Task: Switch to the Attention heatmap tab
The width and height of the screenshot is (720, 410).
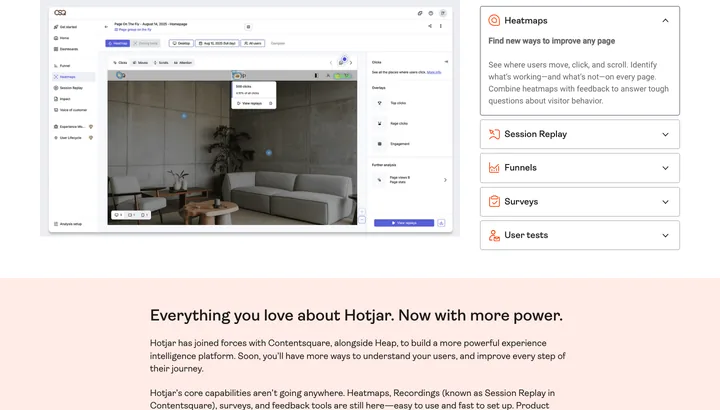Action: 183,62
